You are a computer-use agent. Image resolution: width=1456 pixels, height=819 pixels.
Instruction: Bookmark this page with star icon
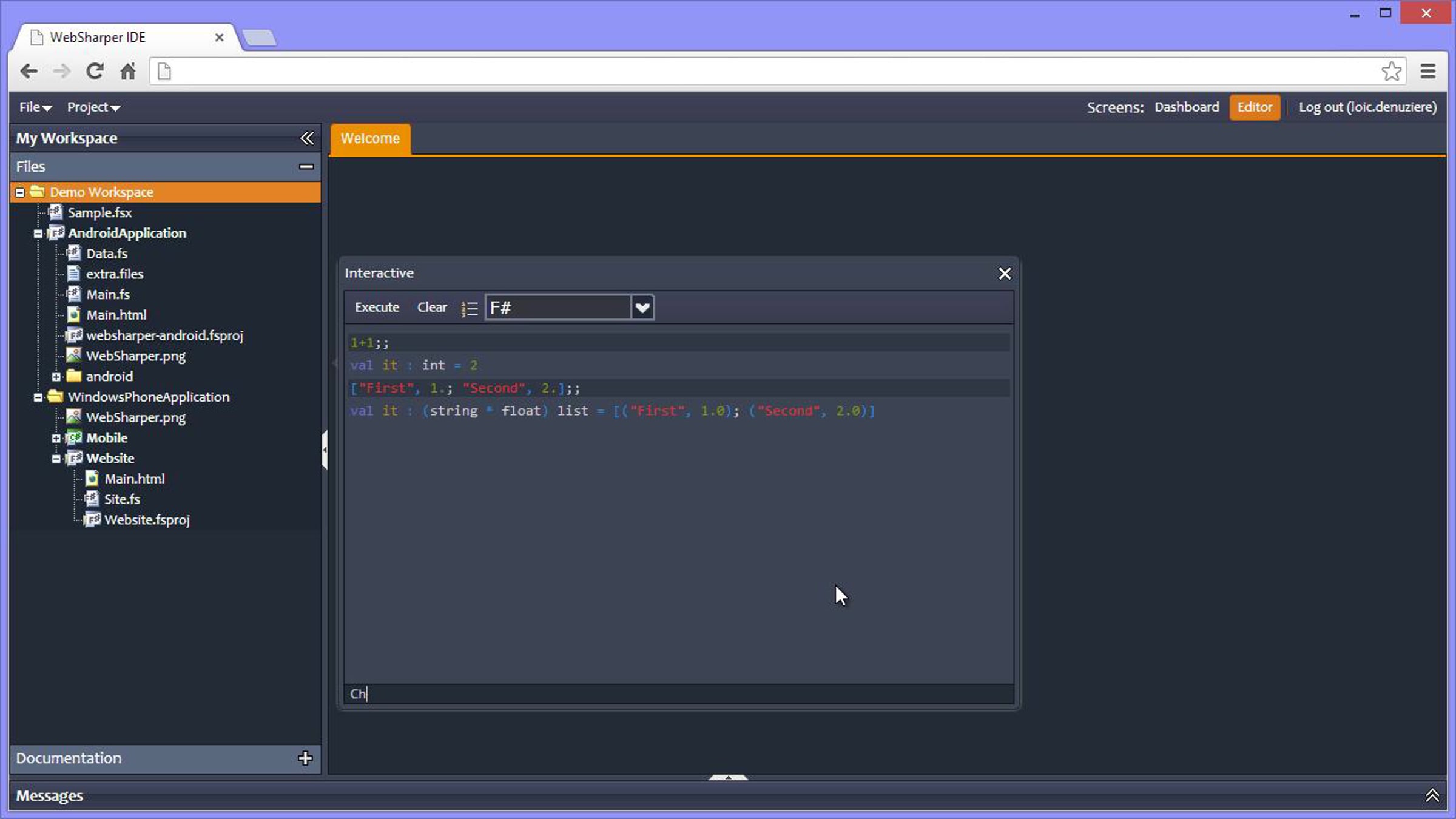[1391, 71]
